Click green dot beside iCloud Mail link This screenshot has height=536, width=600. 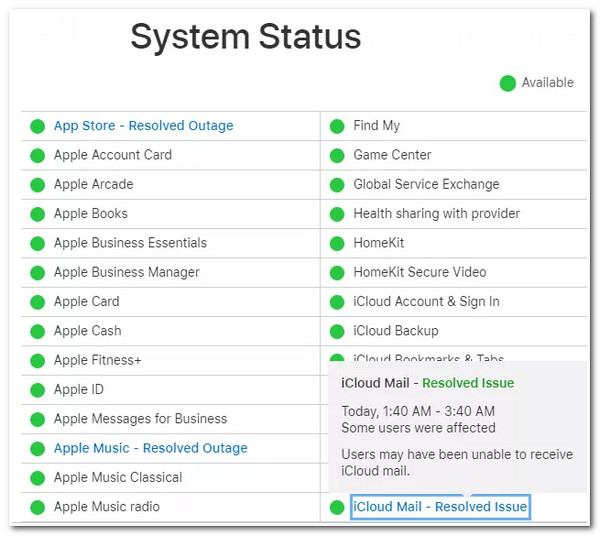click(337, 507)
